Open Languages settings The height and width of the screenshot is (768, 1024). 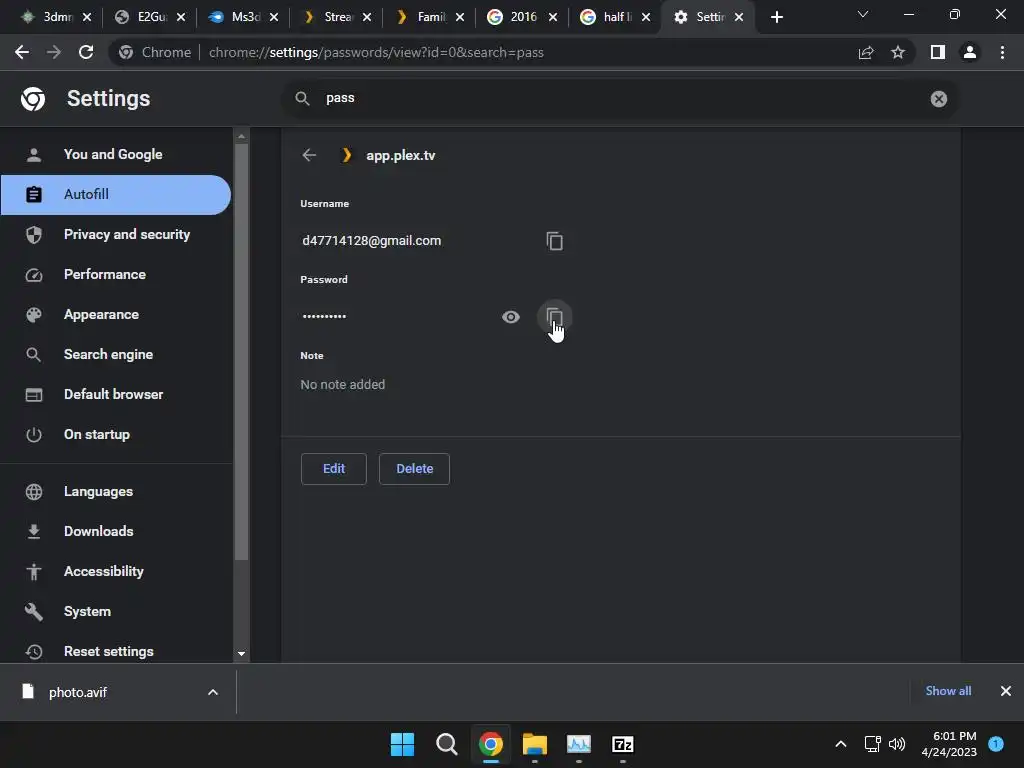coord(116,491)
